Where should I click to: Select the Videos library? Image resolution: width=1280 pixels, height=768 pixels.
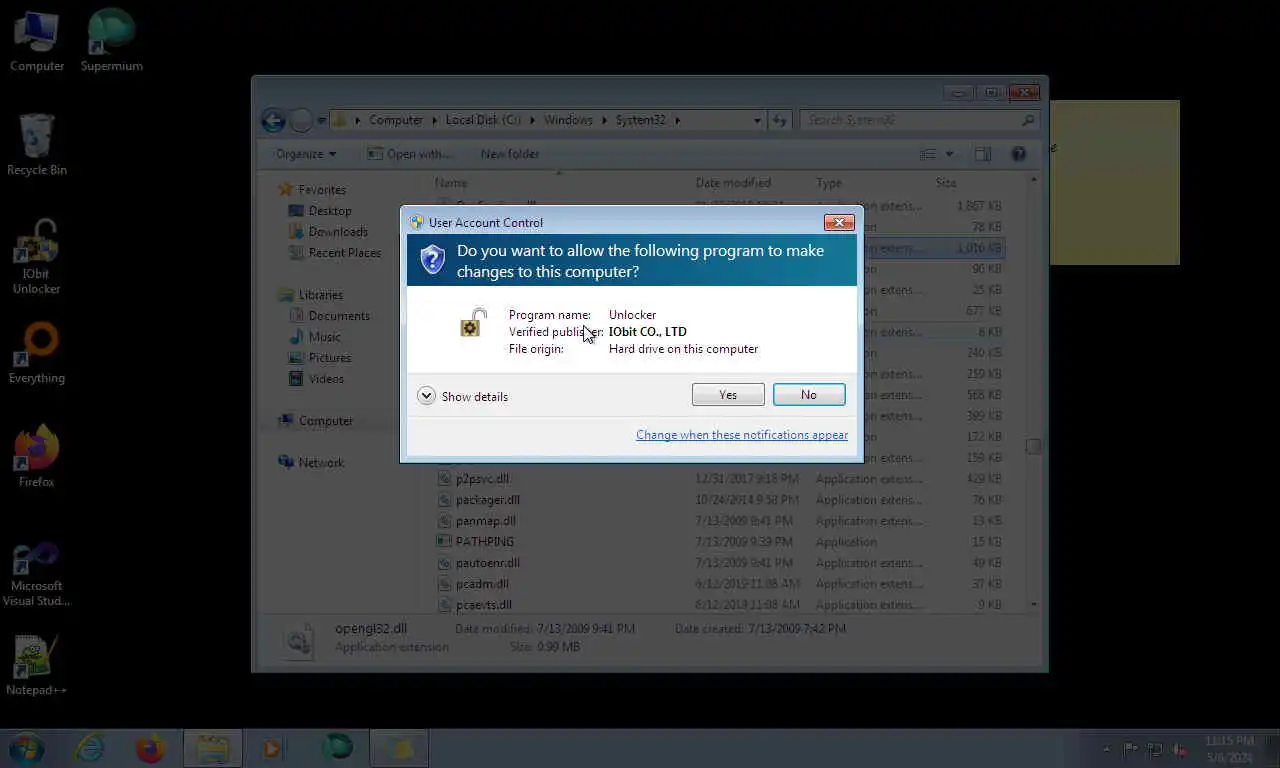[x=326, y=379]
